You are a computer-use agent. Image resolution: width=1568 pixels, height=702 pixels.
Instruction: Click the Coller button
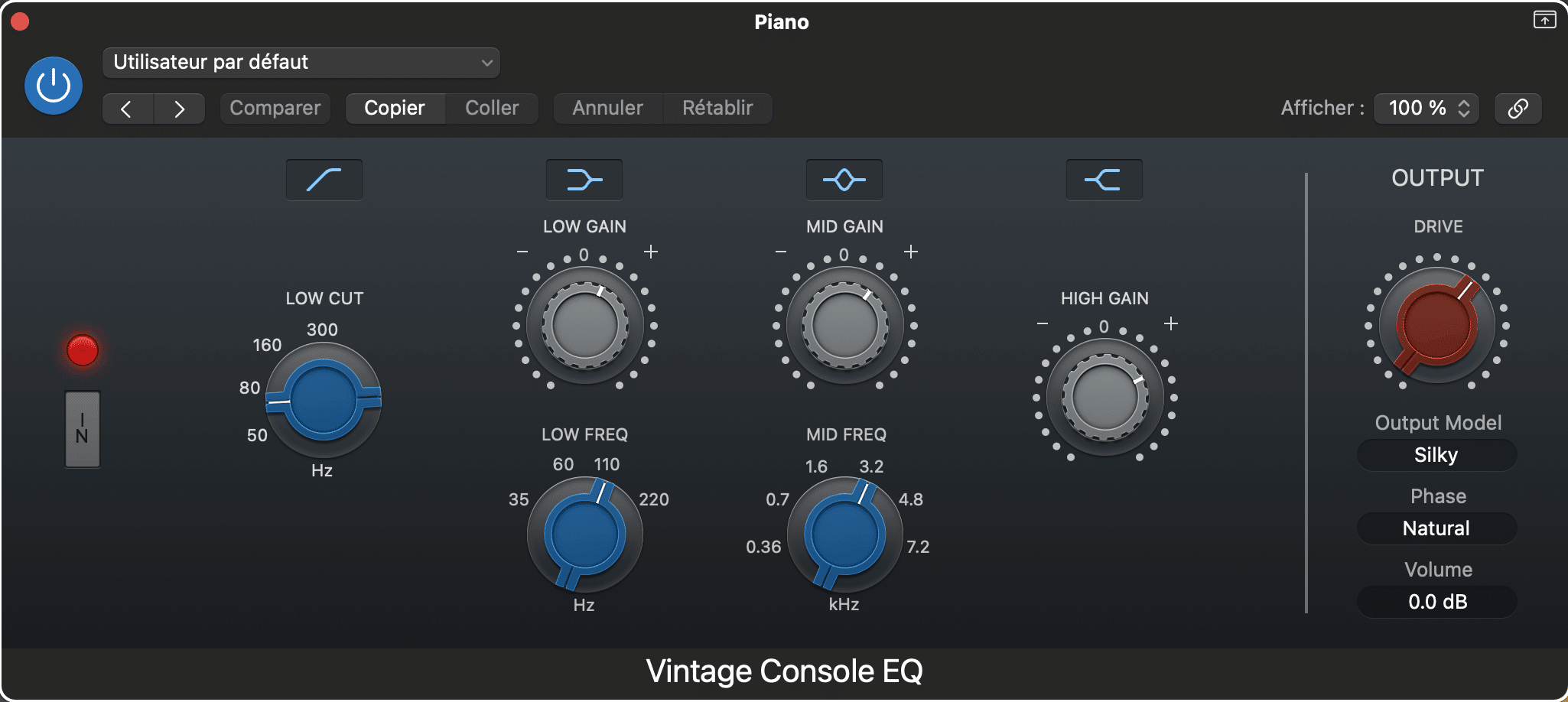(492, 109)
